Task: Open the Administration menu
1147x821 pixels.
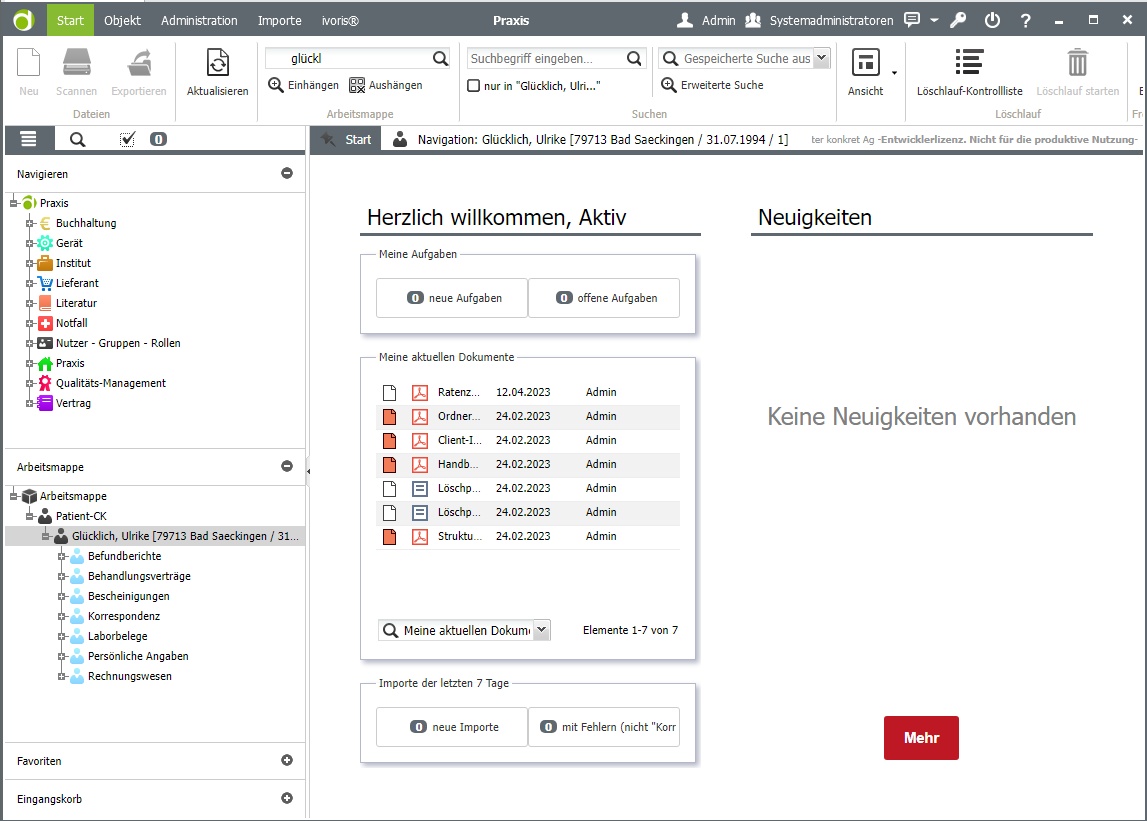Action: (199, 20)
